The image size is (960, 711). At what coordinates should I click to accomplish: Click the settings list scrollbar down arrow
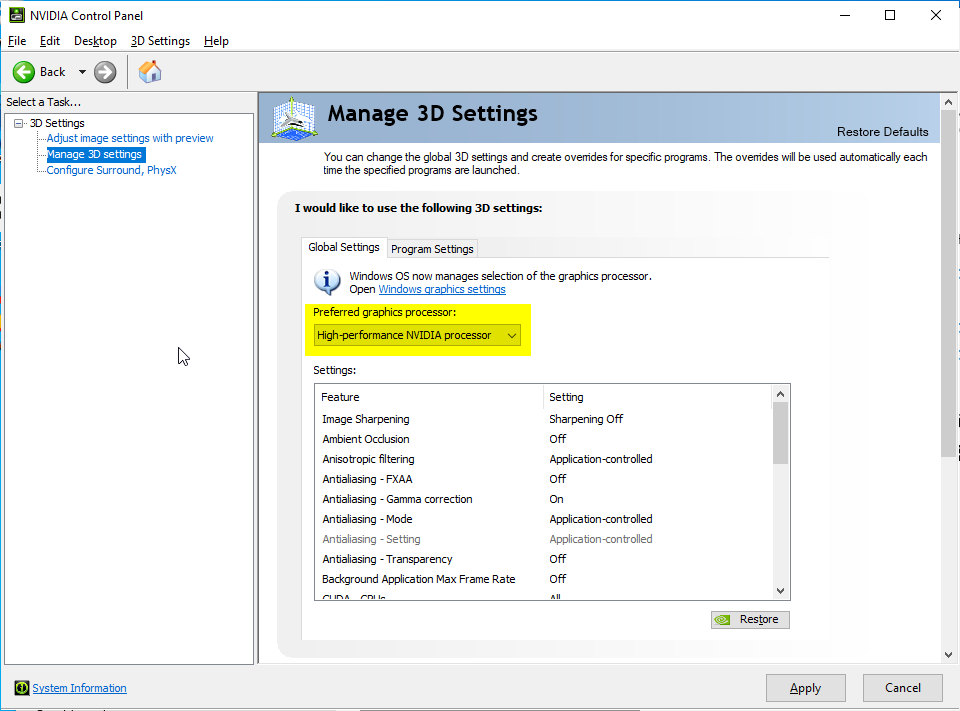[x=780, y=589]
